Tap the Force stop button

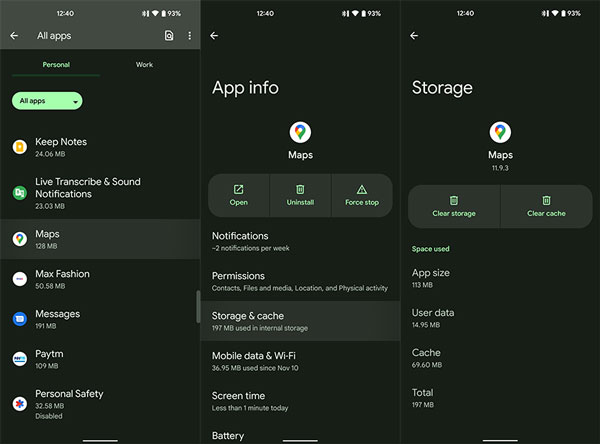pyautogui.click(x=362, y=196)
